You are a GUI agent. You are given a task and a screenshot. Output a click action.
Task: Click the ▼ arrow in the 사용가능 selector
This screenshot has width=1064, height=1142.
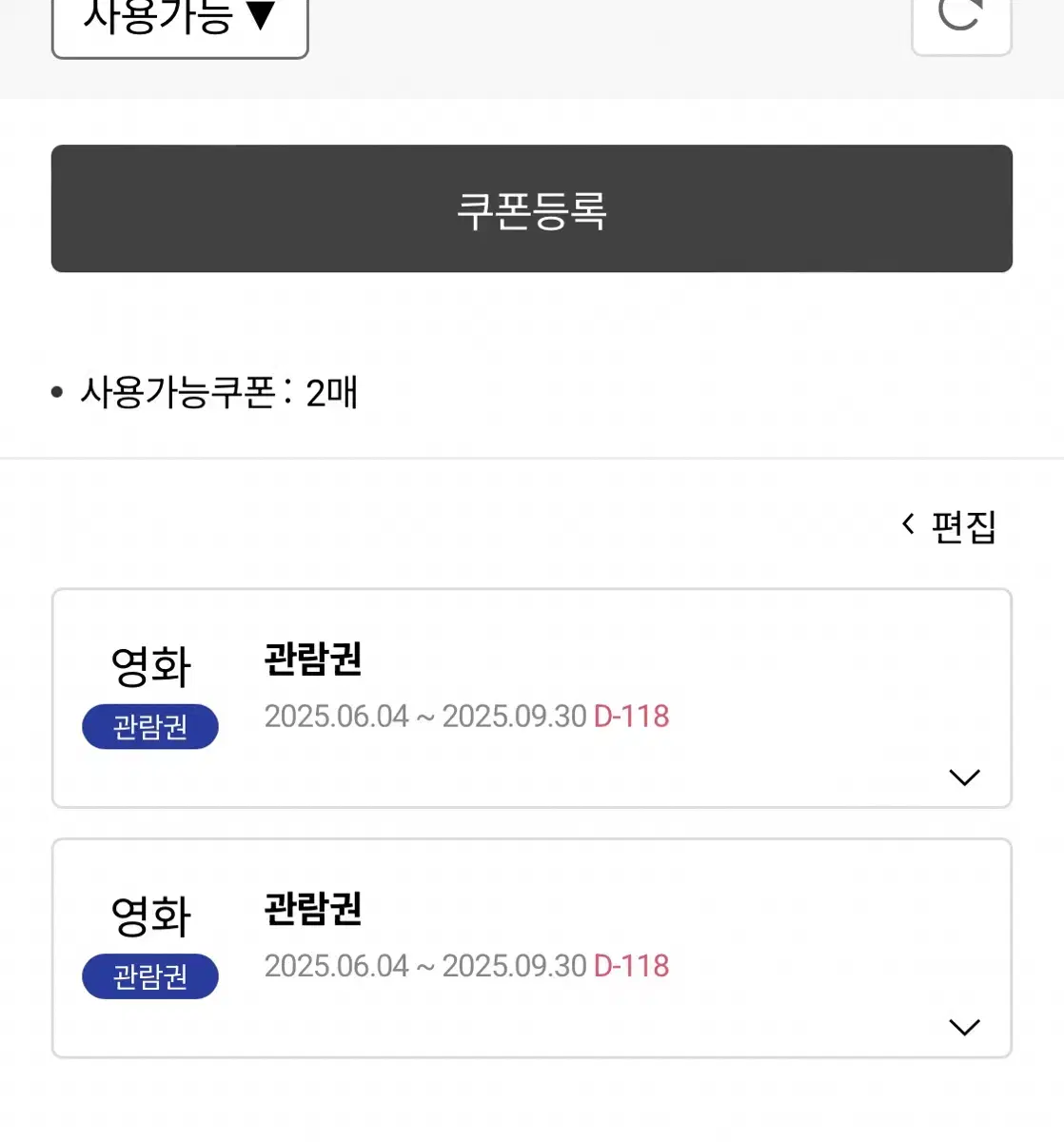[x=261, y=16]
